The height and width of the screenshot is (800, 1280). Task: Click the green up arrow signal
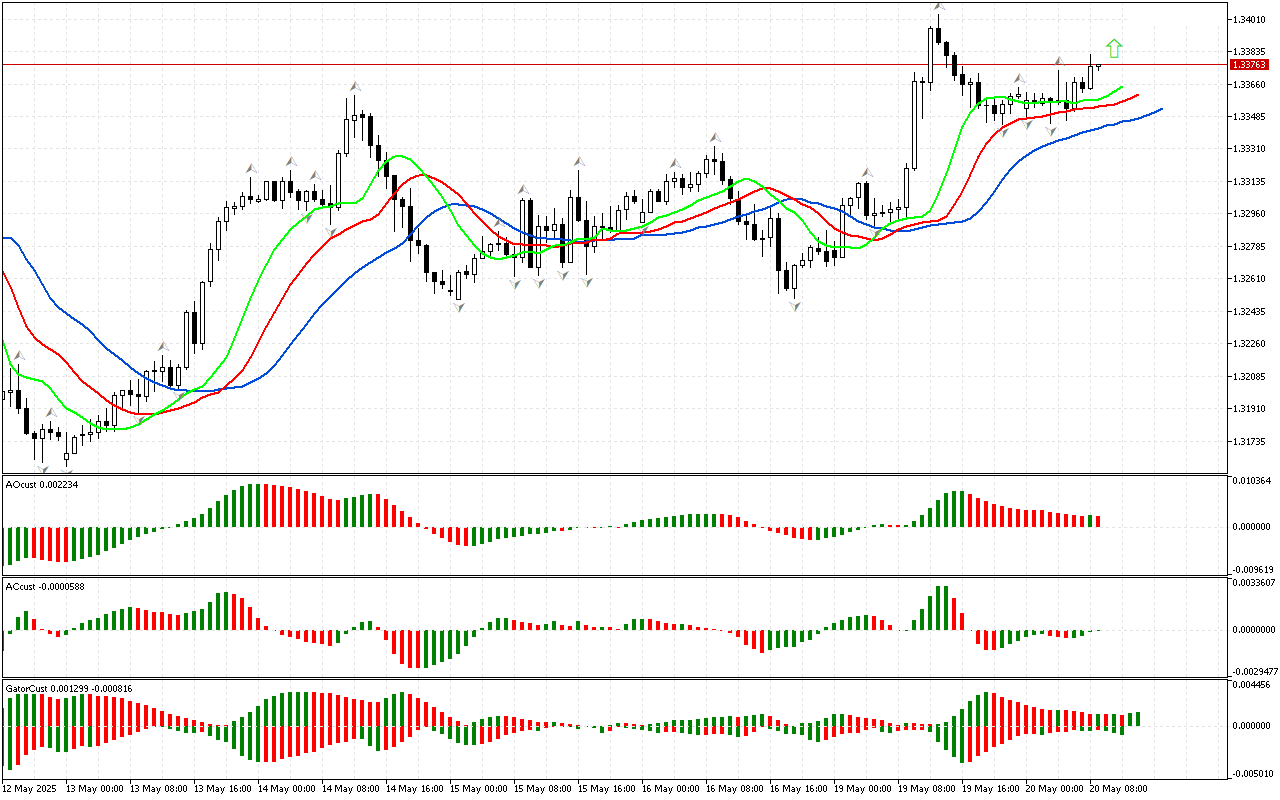(1114, 48)
